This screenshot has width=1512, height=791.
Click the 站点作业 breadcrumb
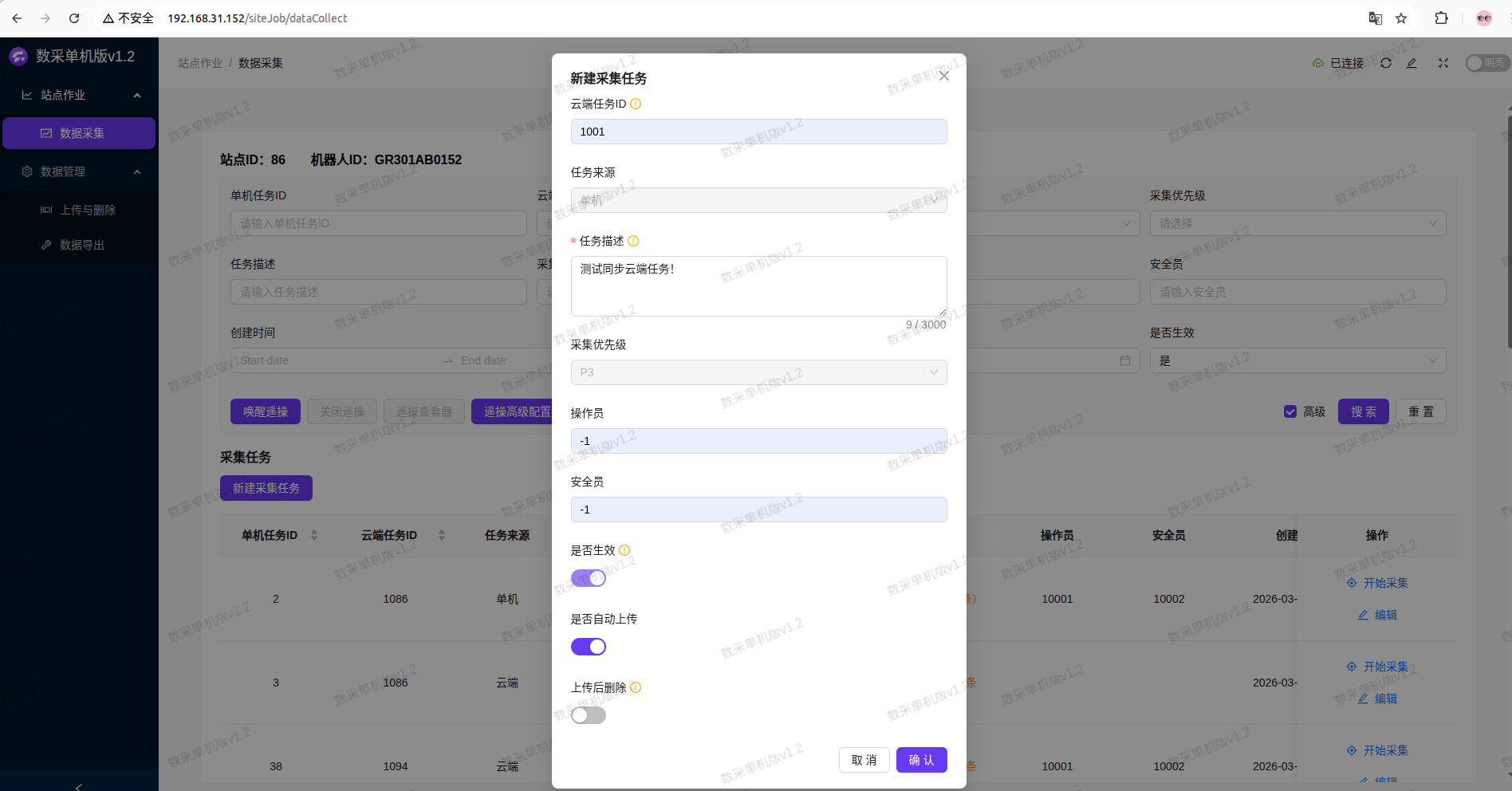[200, 63]
